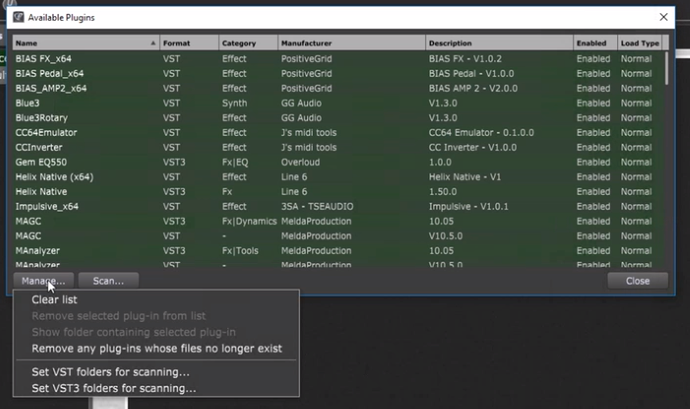Click the Enabled cell for BIAS FX_x64
Viewport: 690px width, 409px height.
coord(593,59)
